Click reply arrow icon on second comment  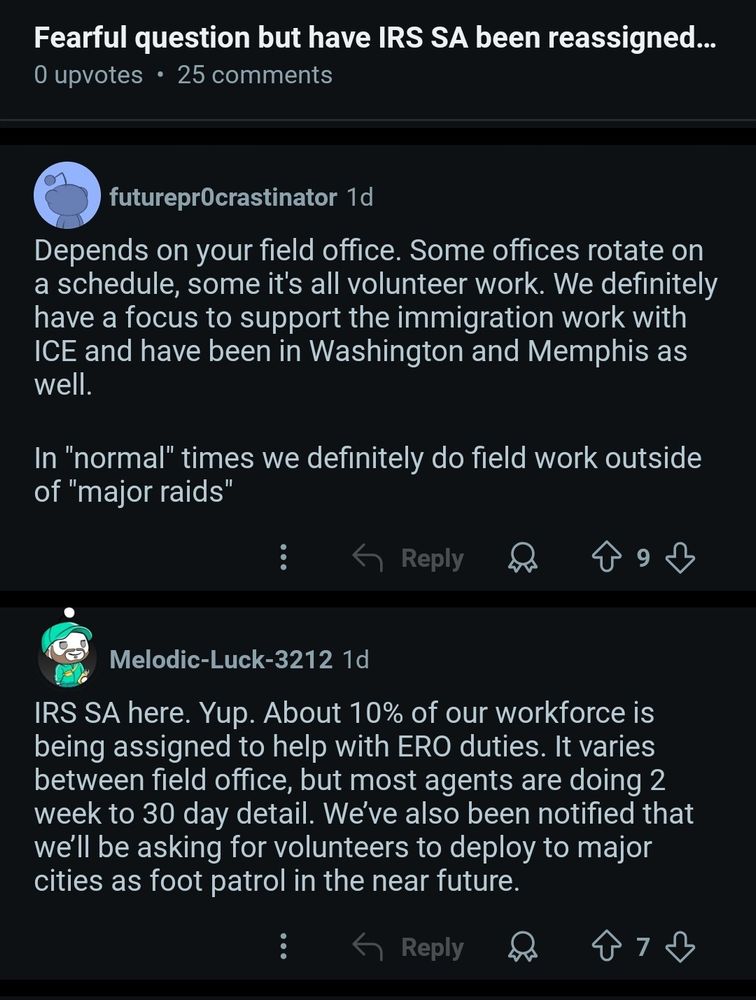(x=367, y=946)
